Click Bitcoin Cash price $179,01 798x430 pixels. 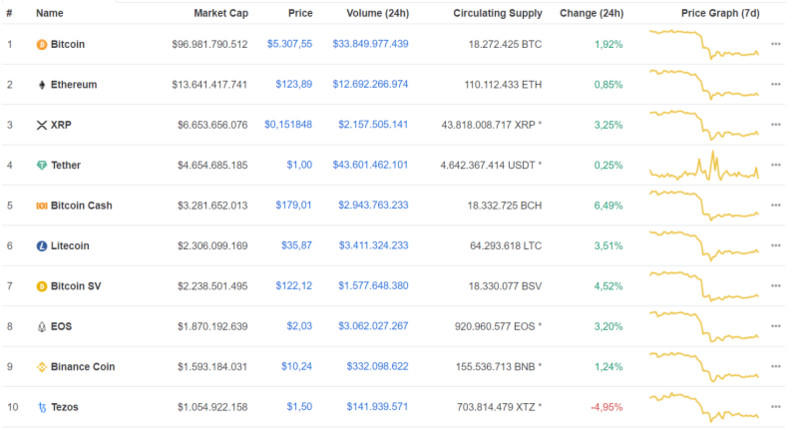click(294, 205)
